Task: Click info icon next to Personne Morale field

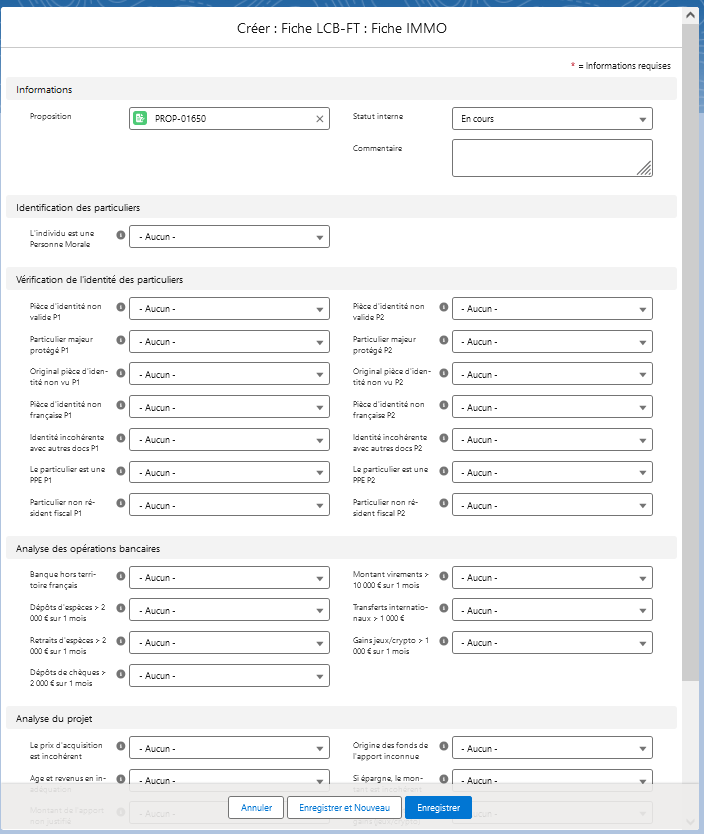Action: (x=121, y=236)
